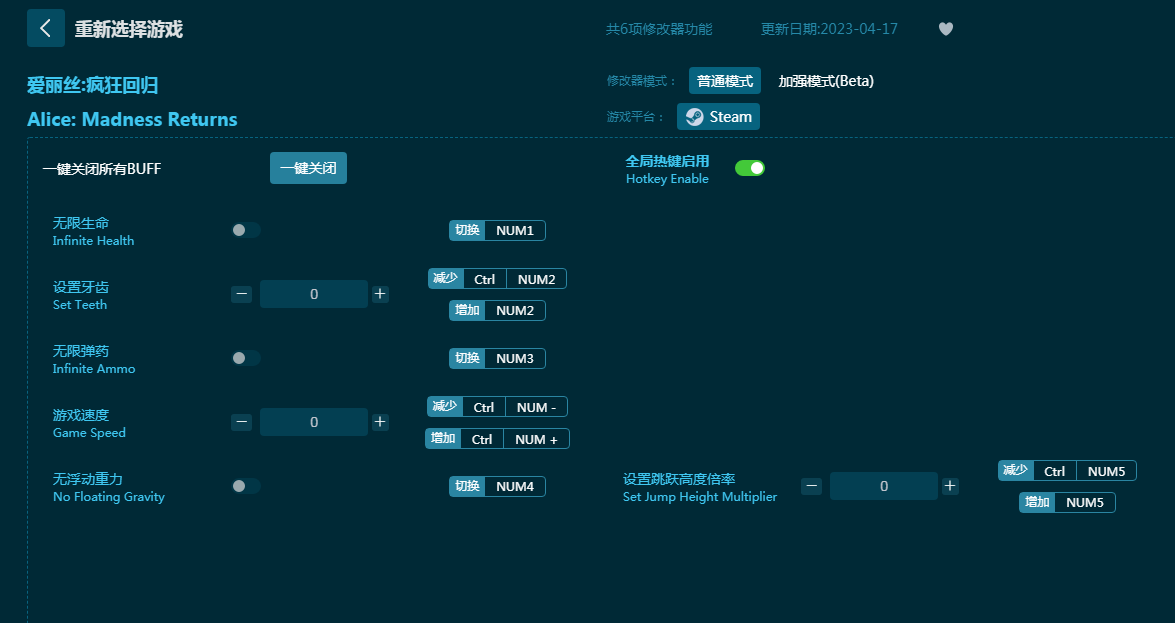Click 切换 label next to NUM3
This screenshot has width=1175, height=623.
click(468, 358)
